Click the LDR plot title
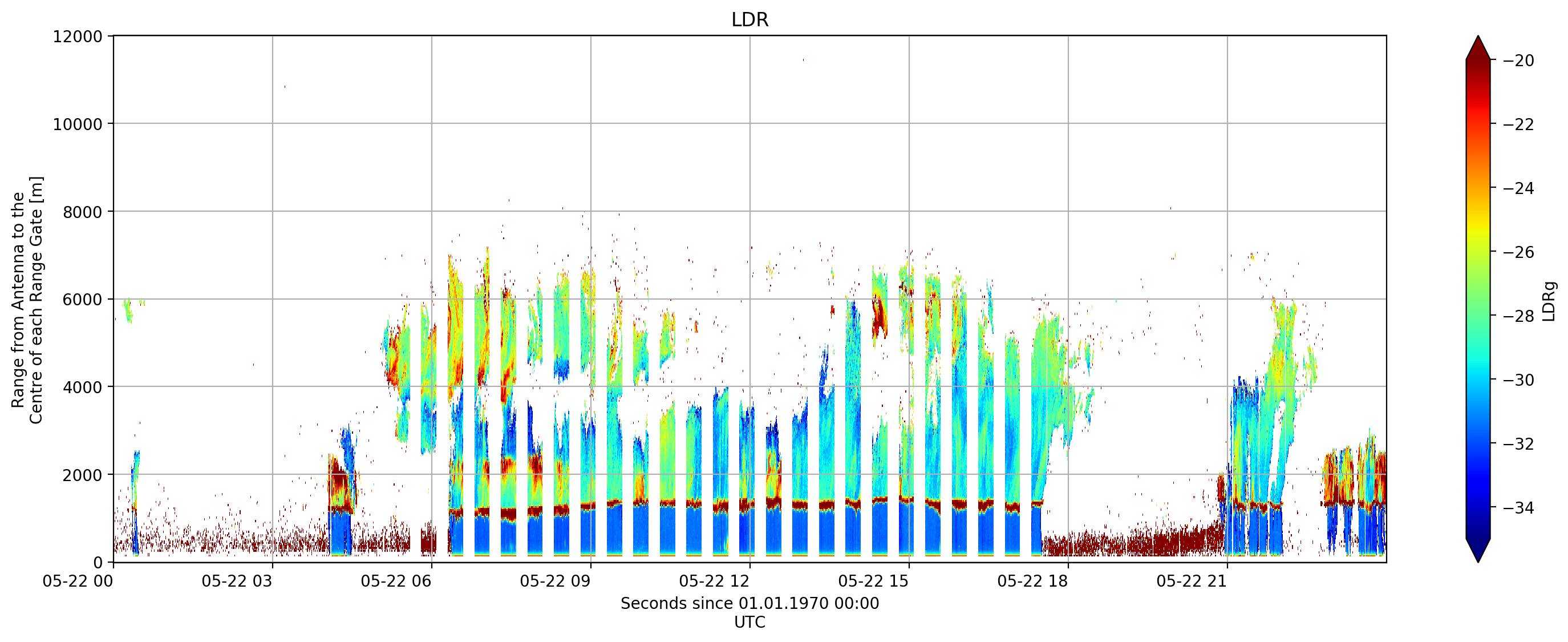 [x=750, y=19]
